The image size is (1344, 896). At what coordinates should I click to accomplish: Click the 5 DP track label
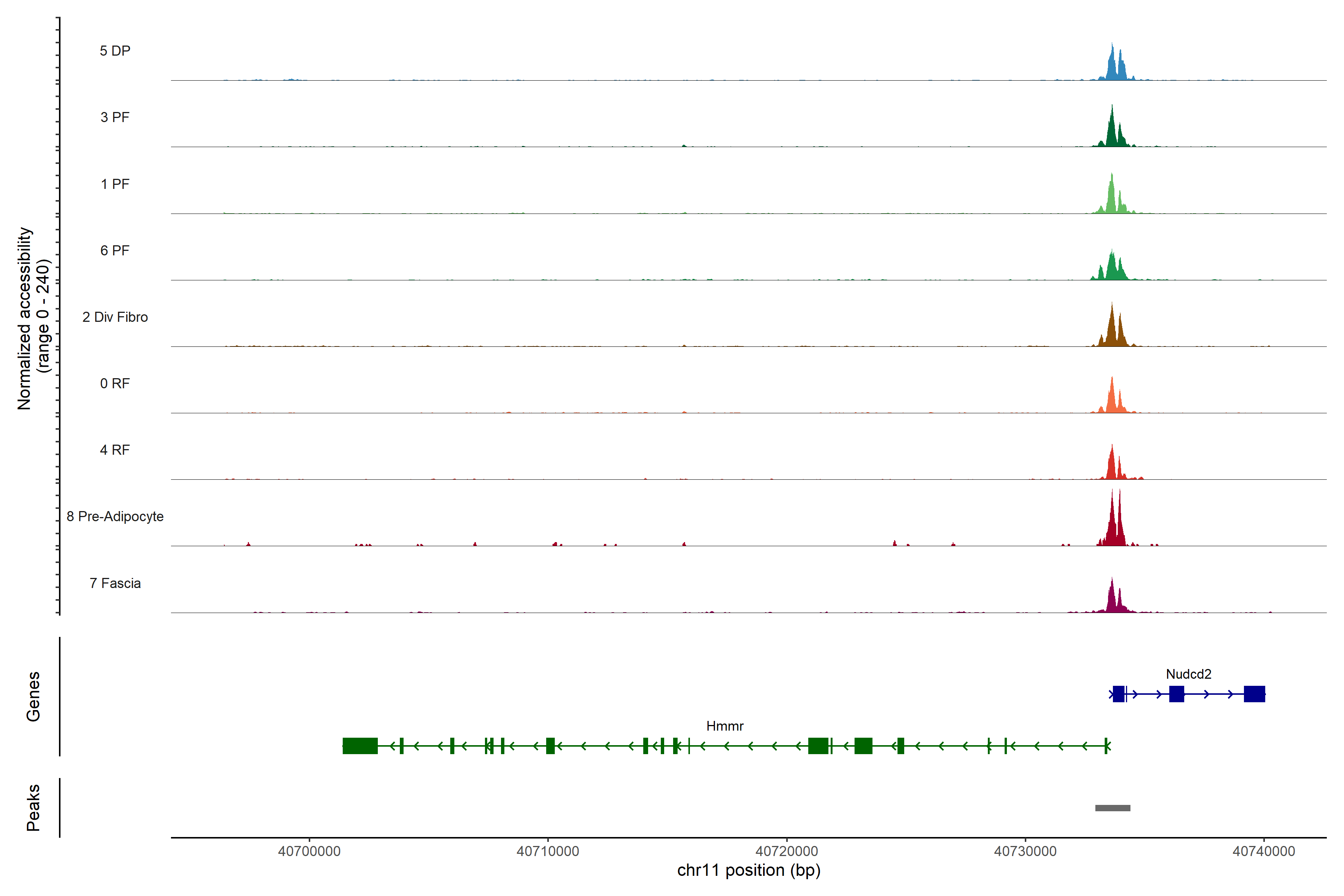(x=115, y=51)
